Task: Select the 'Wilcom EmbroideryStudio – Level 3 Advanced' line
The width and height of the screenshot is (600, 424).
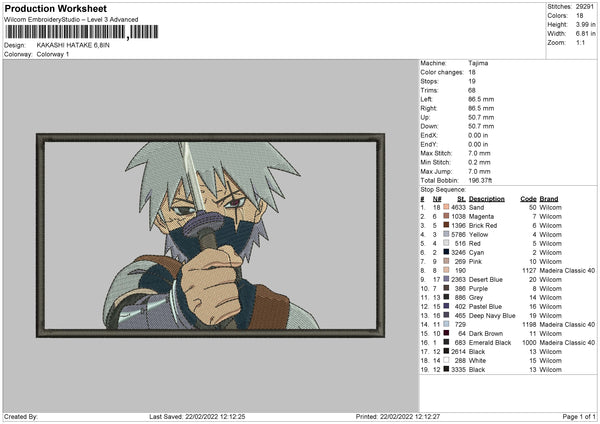Action: [x=71, y=20]
